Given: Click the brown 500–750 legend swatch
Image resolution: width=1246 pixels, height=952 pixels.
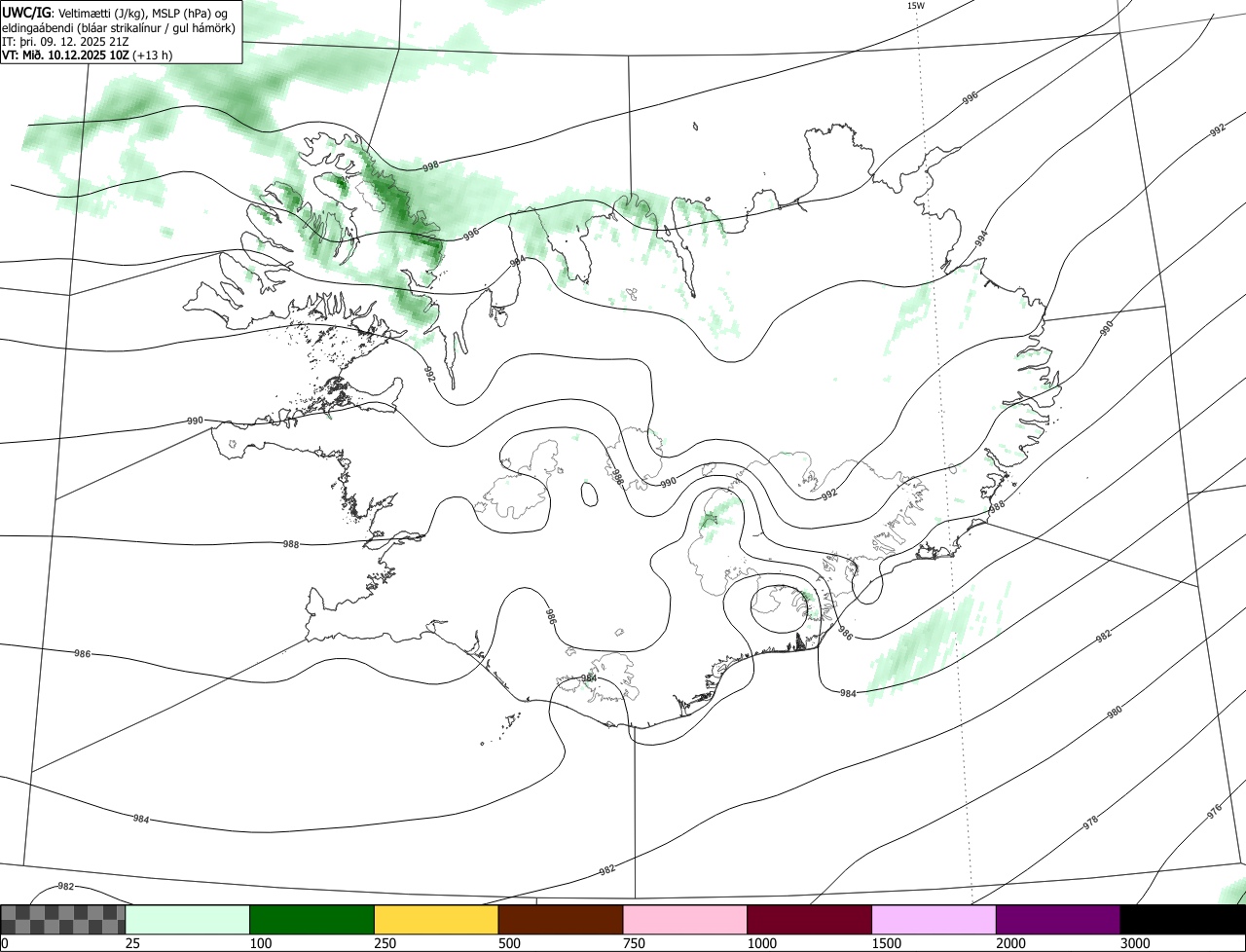Looking at the screenshot, I should coord(561,920).
